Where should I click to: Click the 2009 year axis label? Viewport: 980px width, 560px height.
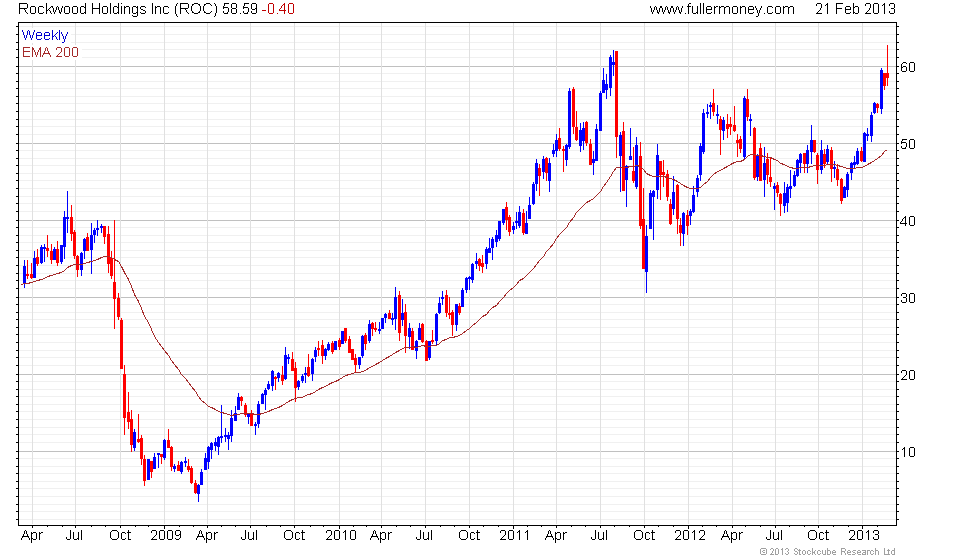pos(166,536)
